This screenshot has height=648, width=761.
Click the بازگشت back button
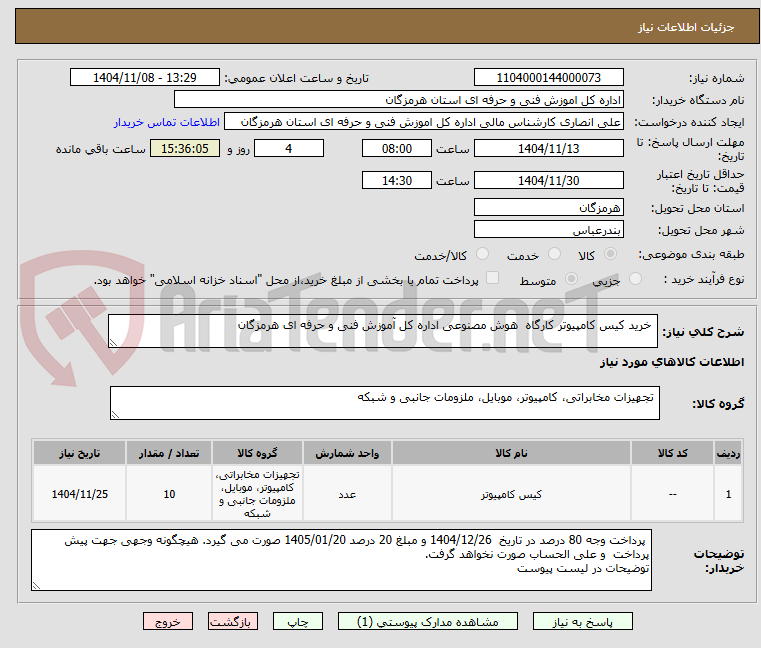pyautogui.click(x=232, y=621)
